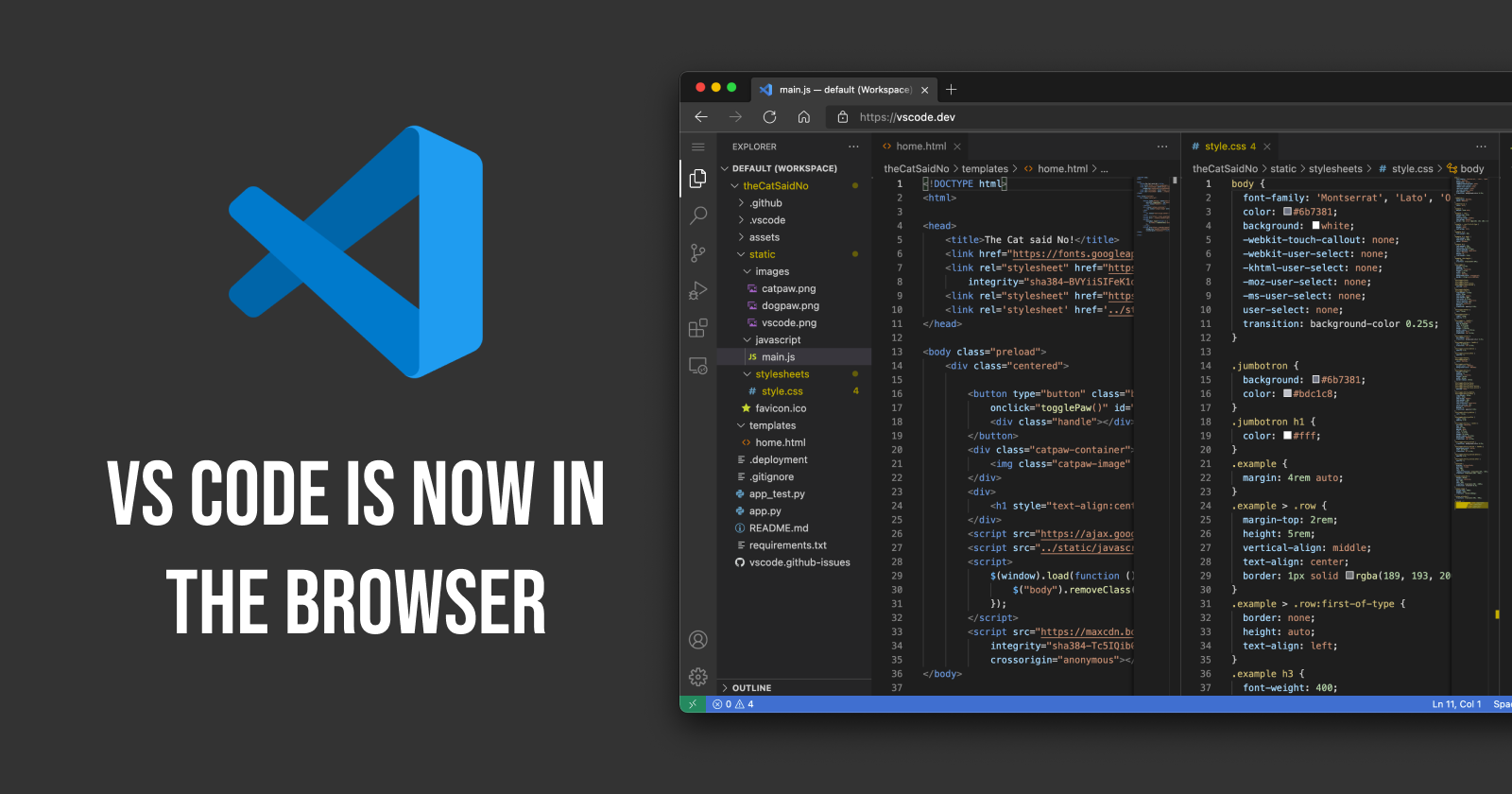This screenshot has height=794, width=1512.
Task: Open the Explorer view in activity bar
Action: coord(698,179)
